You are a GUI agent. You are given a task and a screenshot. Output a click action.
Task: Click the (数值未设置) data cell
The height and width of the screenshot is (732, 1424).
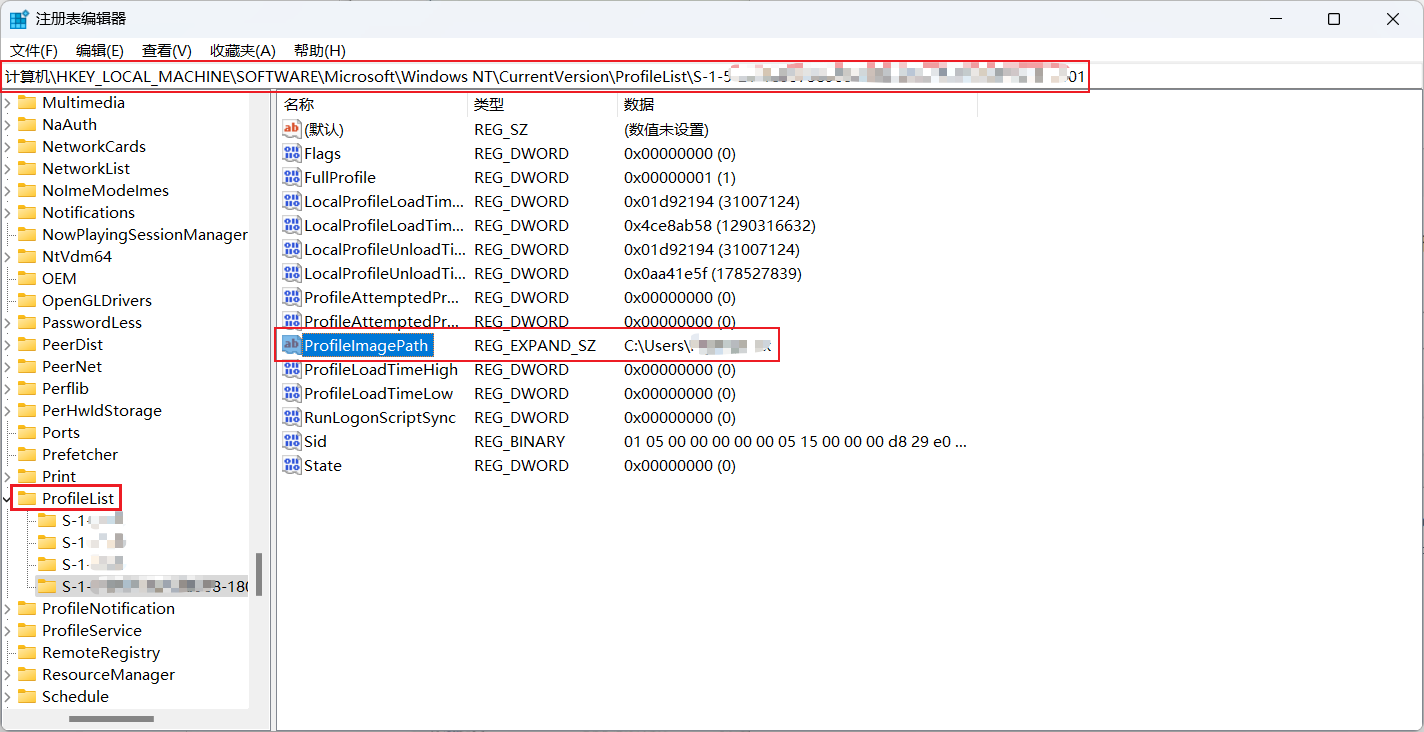[666, 129]
